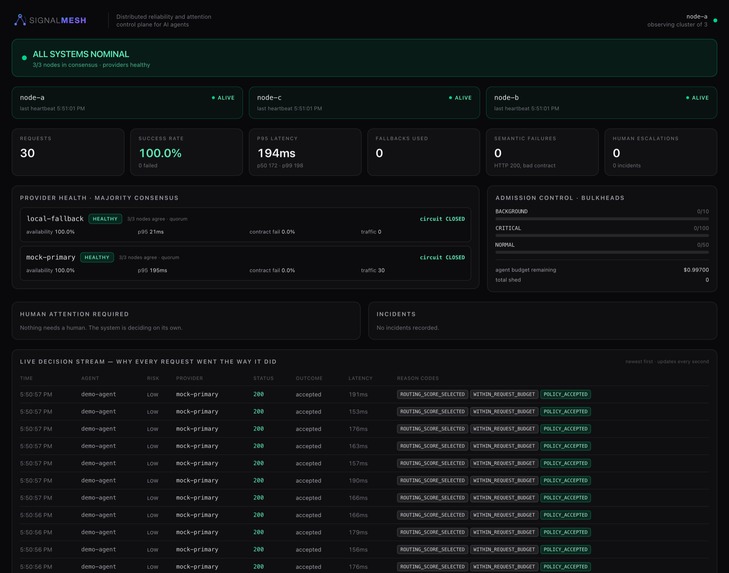729x573 pixels.
Task: Click the 163ms latency cell
Action: (x=358, y=446)
